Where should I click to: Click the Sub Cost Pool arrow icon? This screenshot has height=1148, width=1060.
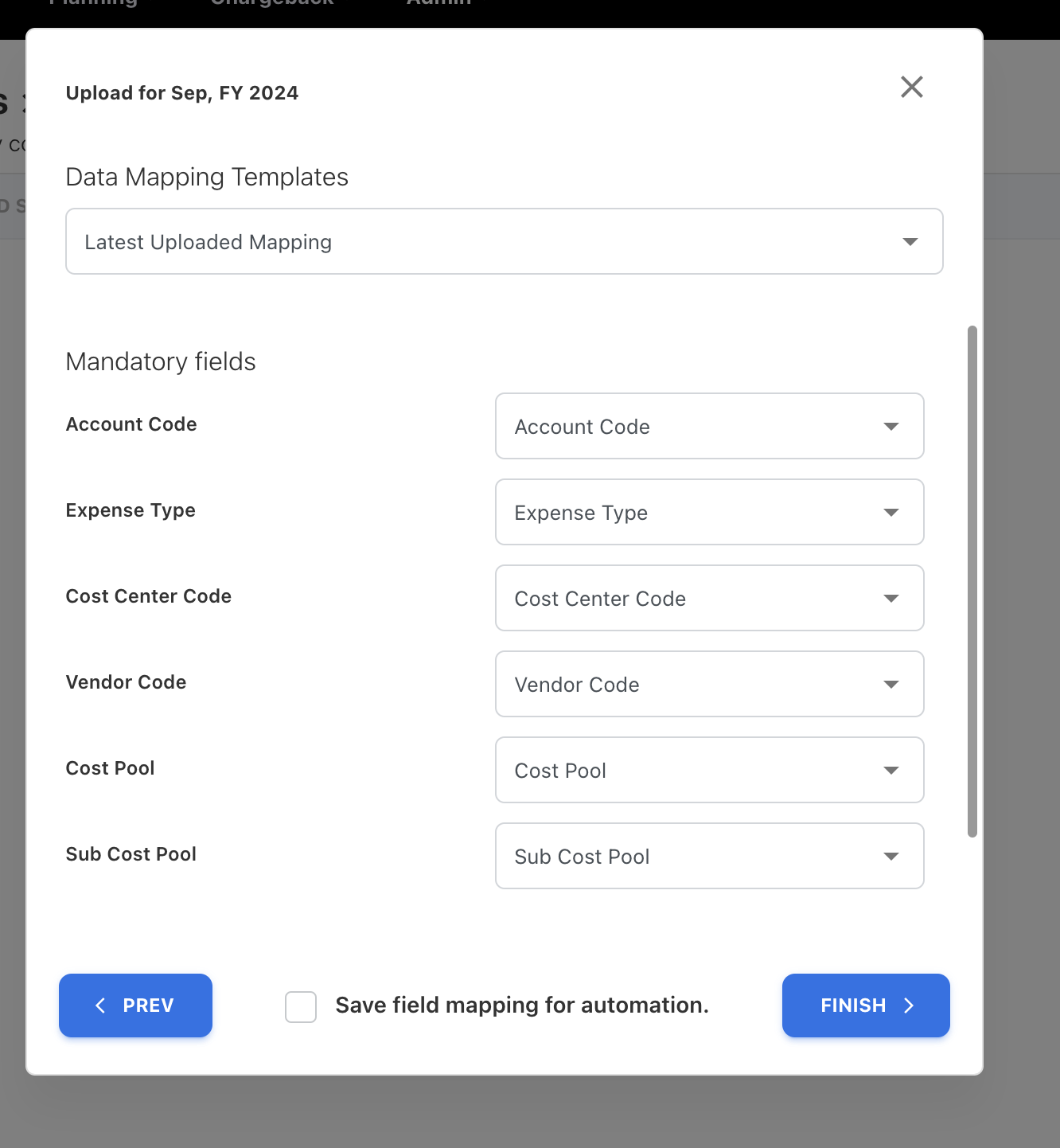pyautogui.click(x=891, y=857)
